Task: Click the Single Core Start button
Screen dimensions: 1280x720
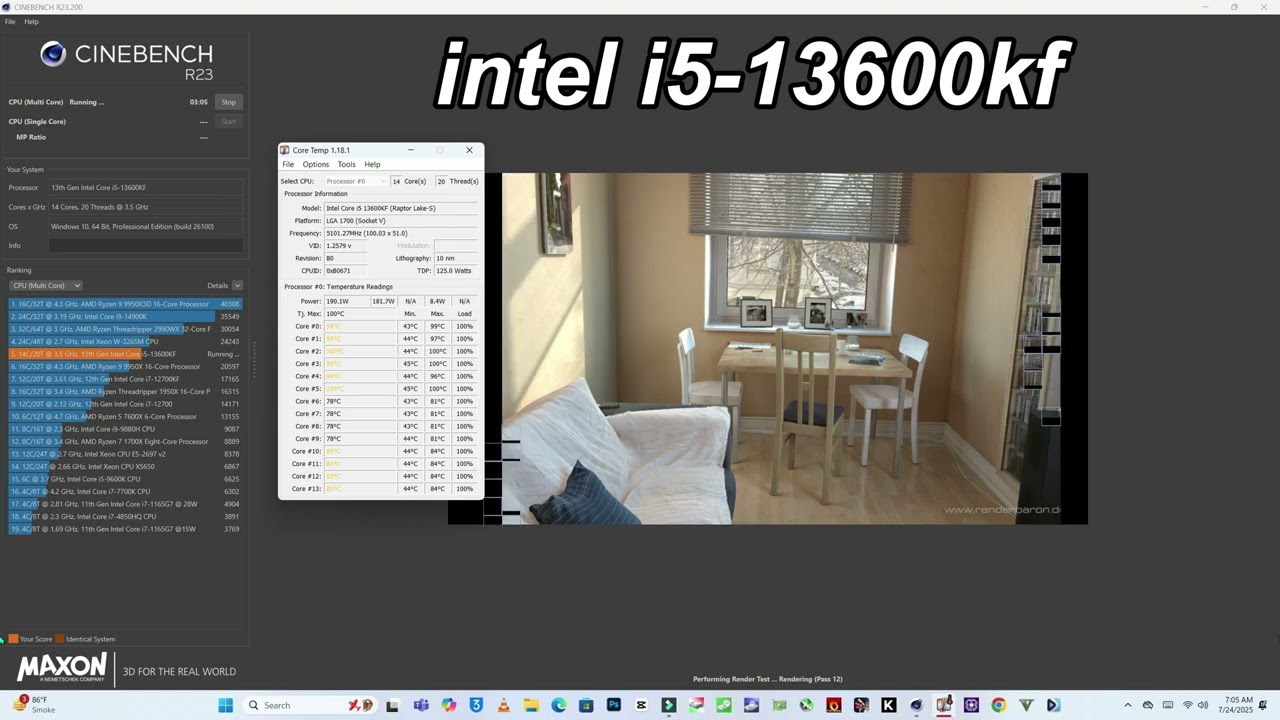Action: (x=229, y=122)
